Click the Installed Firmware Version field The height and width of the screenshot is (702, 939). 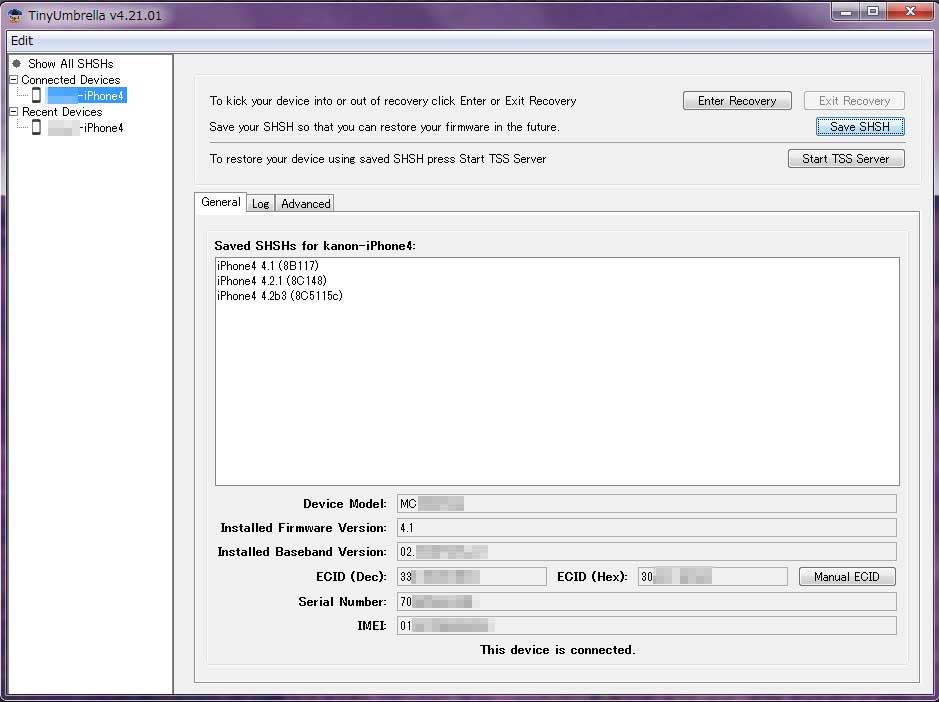[x=646, y=528]
